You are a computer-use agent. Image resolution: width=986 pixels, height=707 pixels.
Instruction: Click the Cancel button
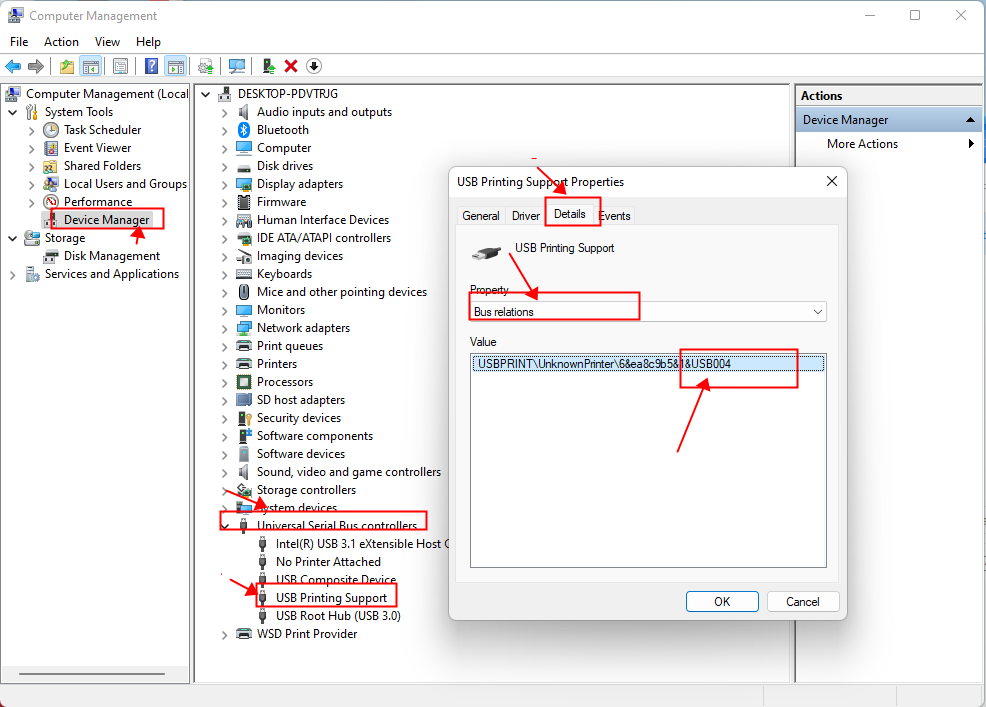point(803,601)
